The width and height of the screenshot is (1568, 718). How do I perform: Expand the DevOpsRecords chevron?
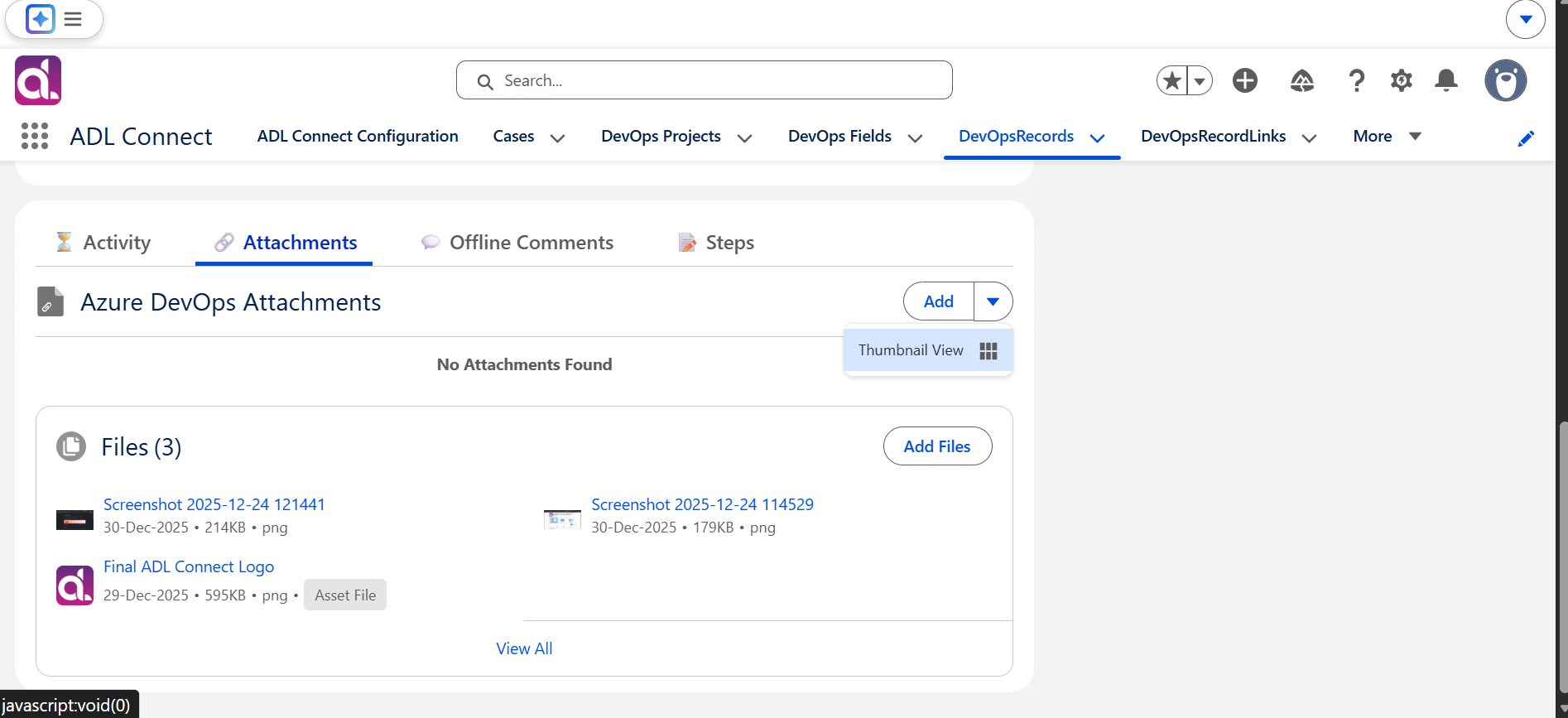tap(1097, 137)
